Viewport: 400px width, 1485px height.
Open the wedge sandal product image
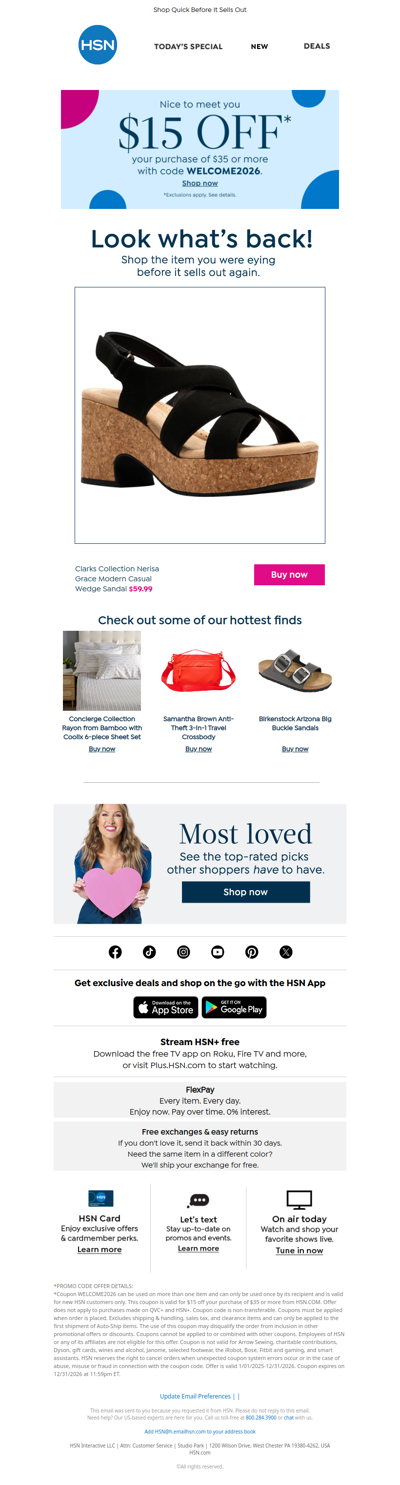200,415
